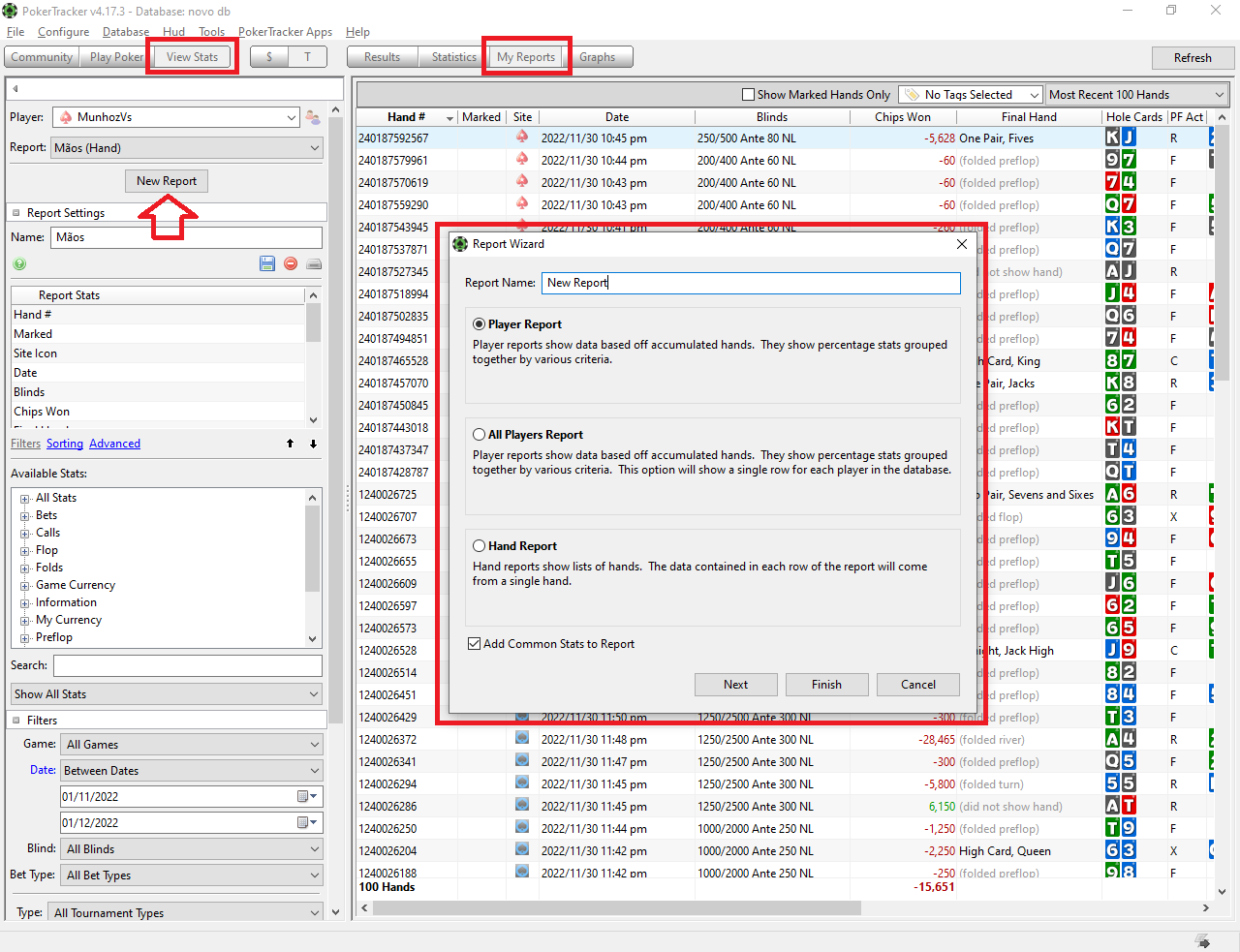
Task: Delete the report with the red minus icon
Action: [x=291, y=263]
